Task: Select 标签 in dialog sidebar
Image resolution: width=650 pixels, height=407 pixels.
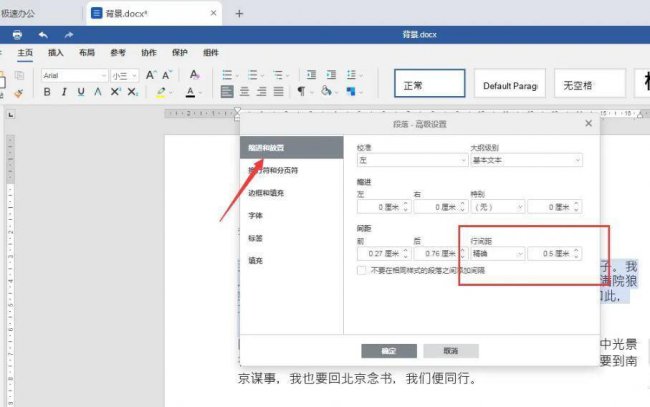Action: [x=292, y=238]
